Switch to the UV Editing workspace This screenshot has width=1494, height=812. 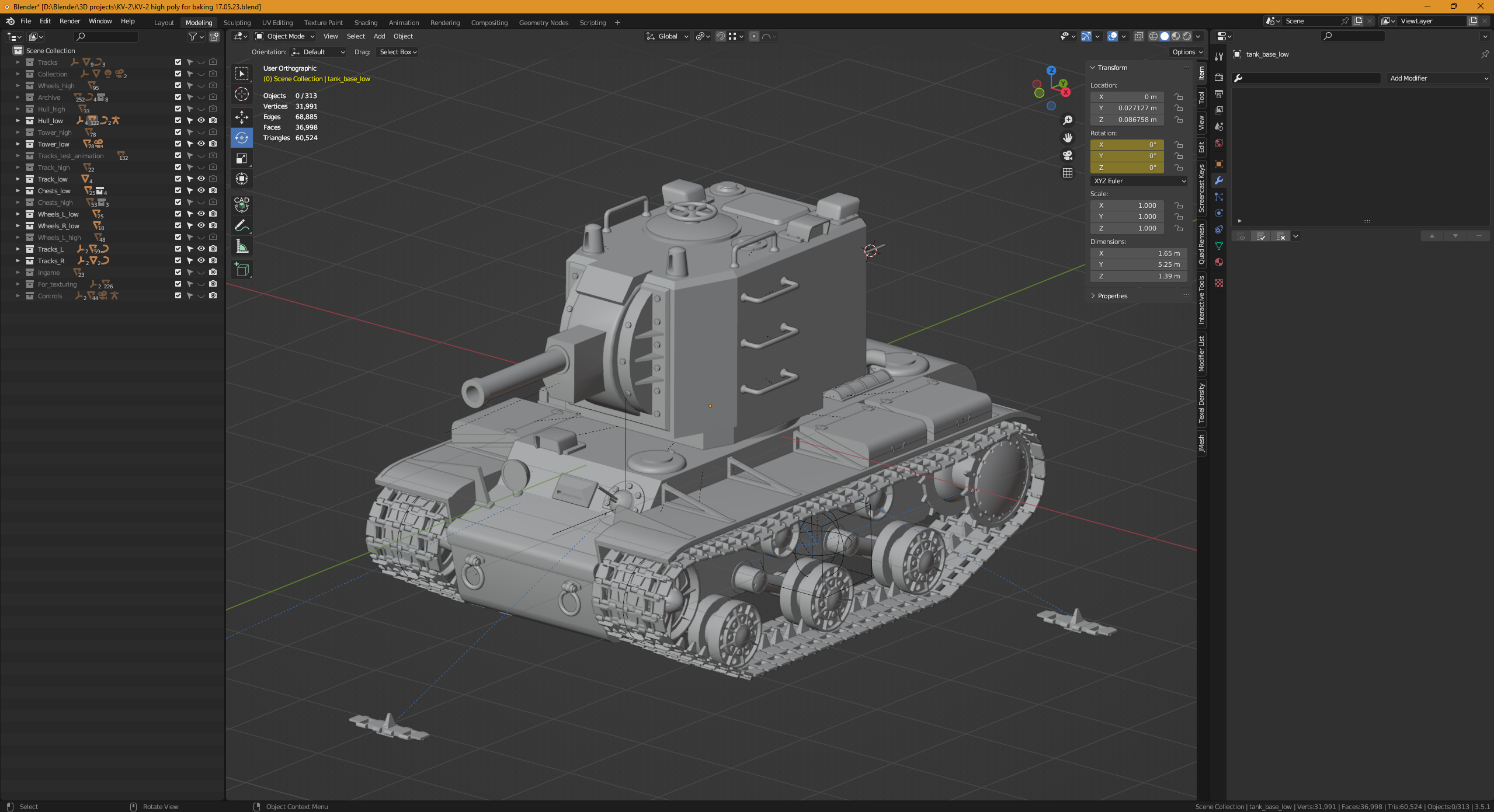tap(277, 23)
